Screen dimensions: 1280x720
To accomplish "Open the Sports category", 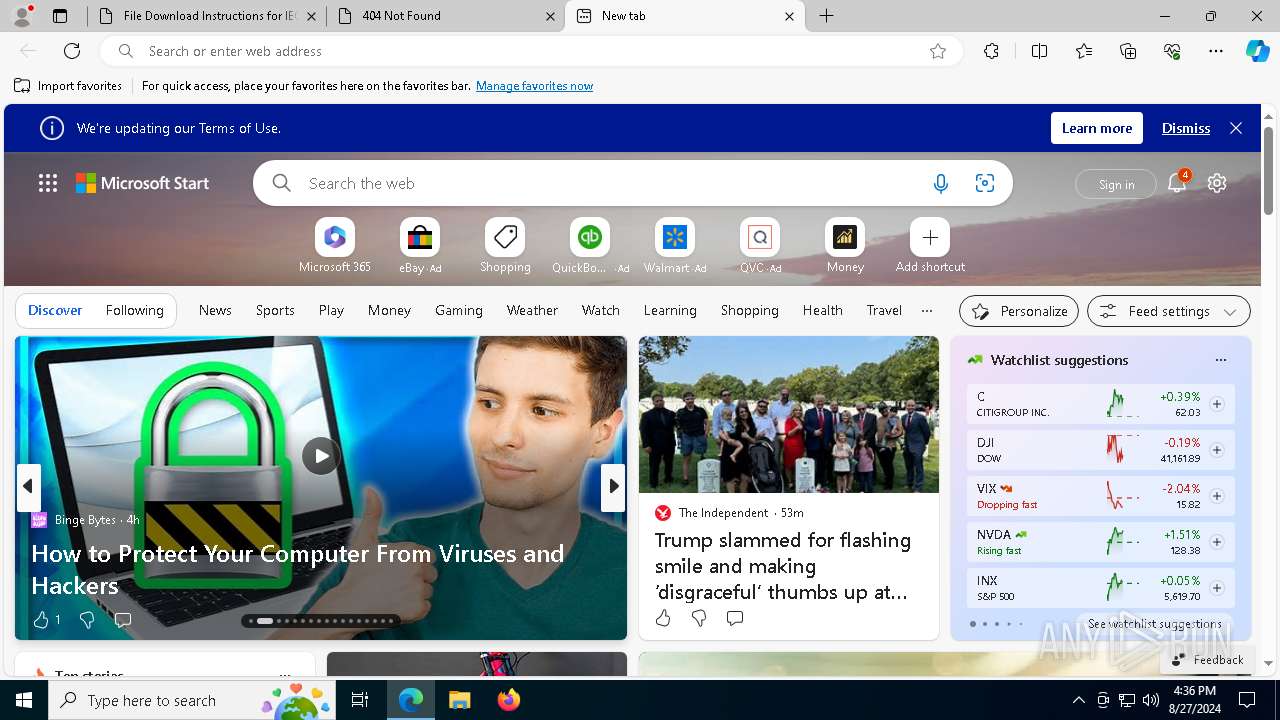I will pos(275,310).
